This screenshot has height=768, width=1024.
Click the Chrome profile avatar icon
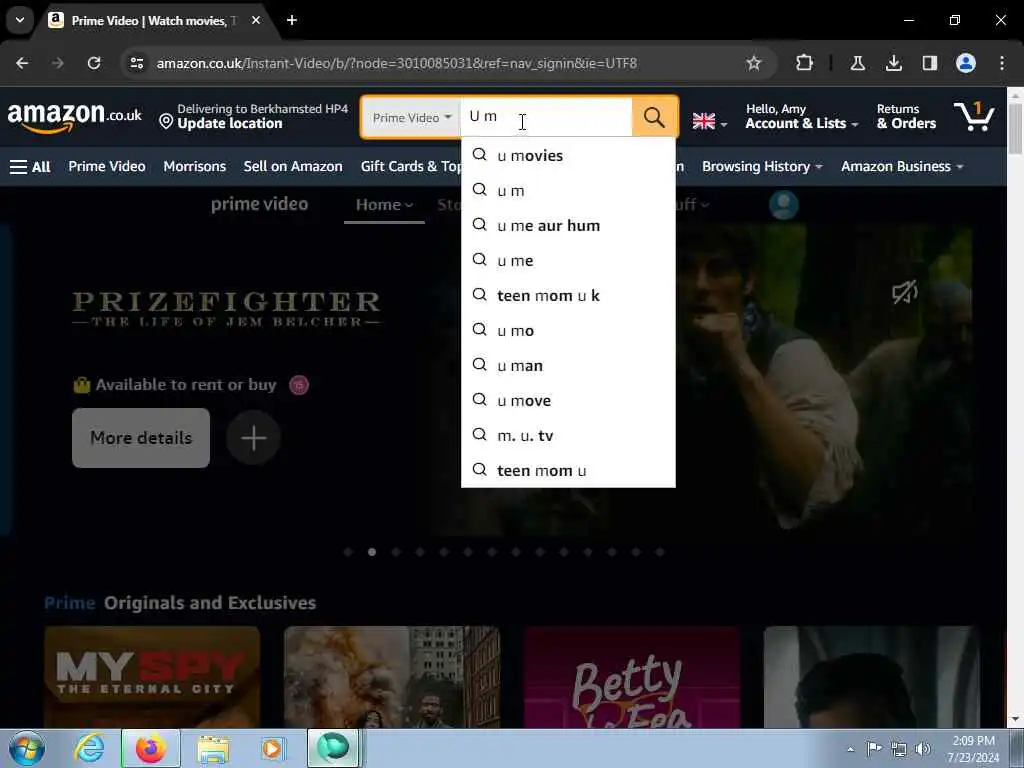click(x=966, y=63)
